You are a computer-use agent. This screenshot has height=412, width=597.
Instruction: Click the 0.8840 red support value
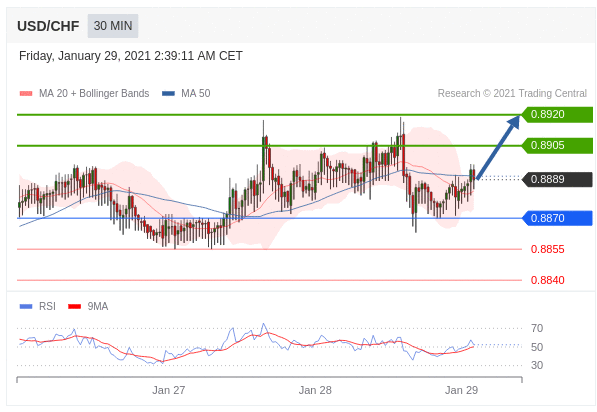coord(548,280)
